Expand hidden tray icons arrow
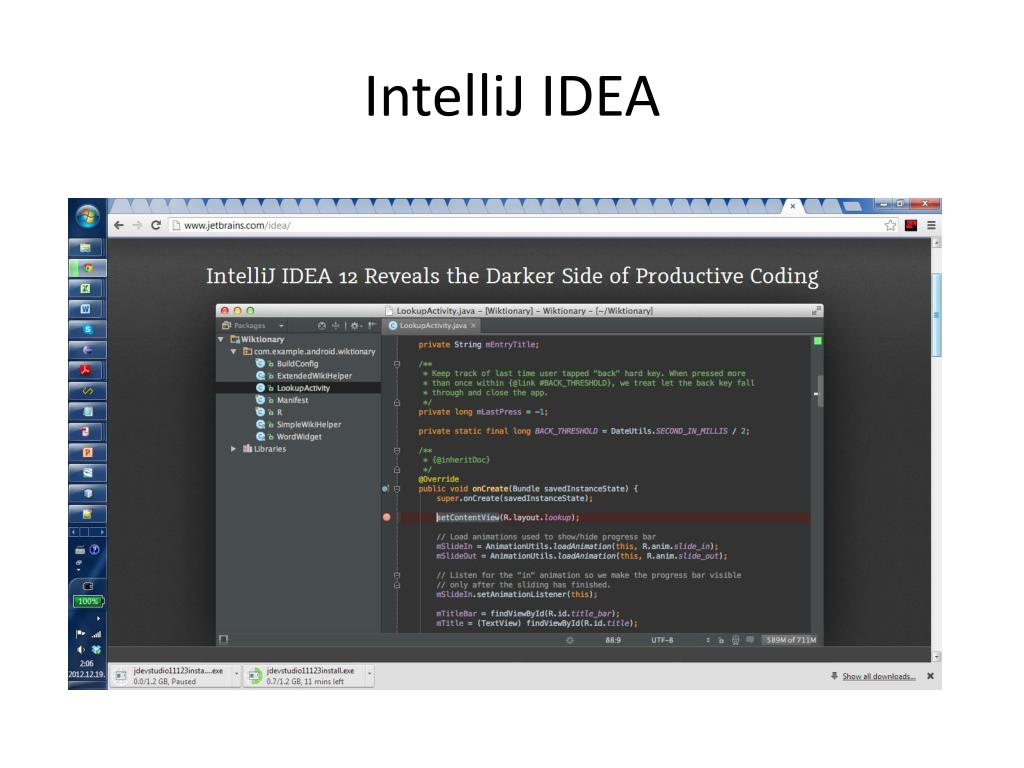The width and height of the screenshot is (1024, 768). click(99, 618)
